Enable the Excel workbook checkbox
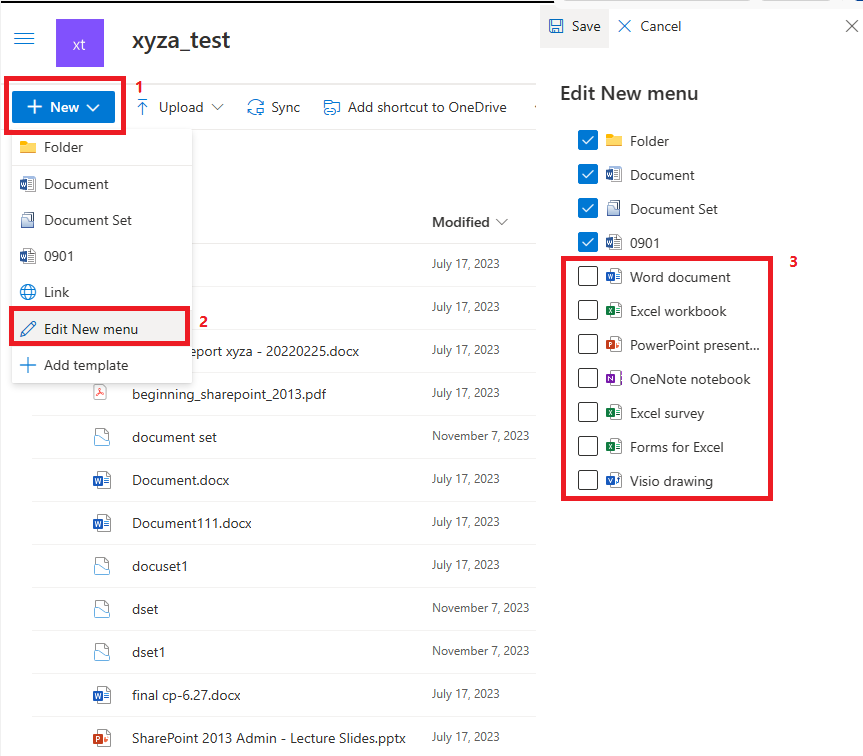863x756 pixels. click(x=588, y=311)
